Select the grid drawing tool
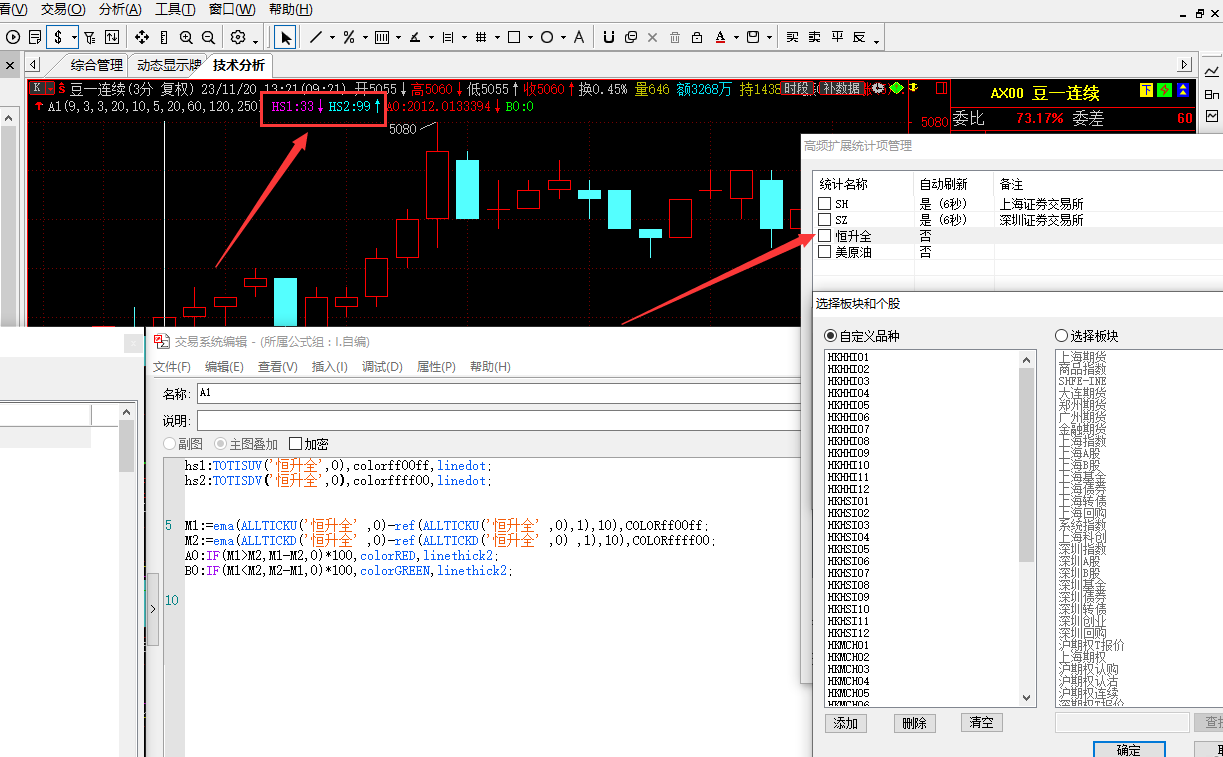Image resolution: width=1223 pixels, height=757 pixels. point(481,37)
